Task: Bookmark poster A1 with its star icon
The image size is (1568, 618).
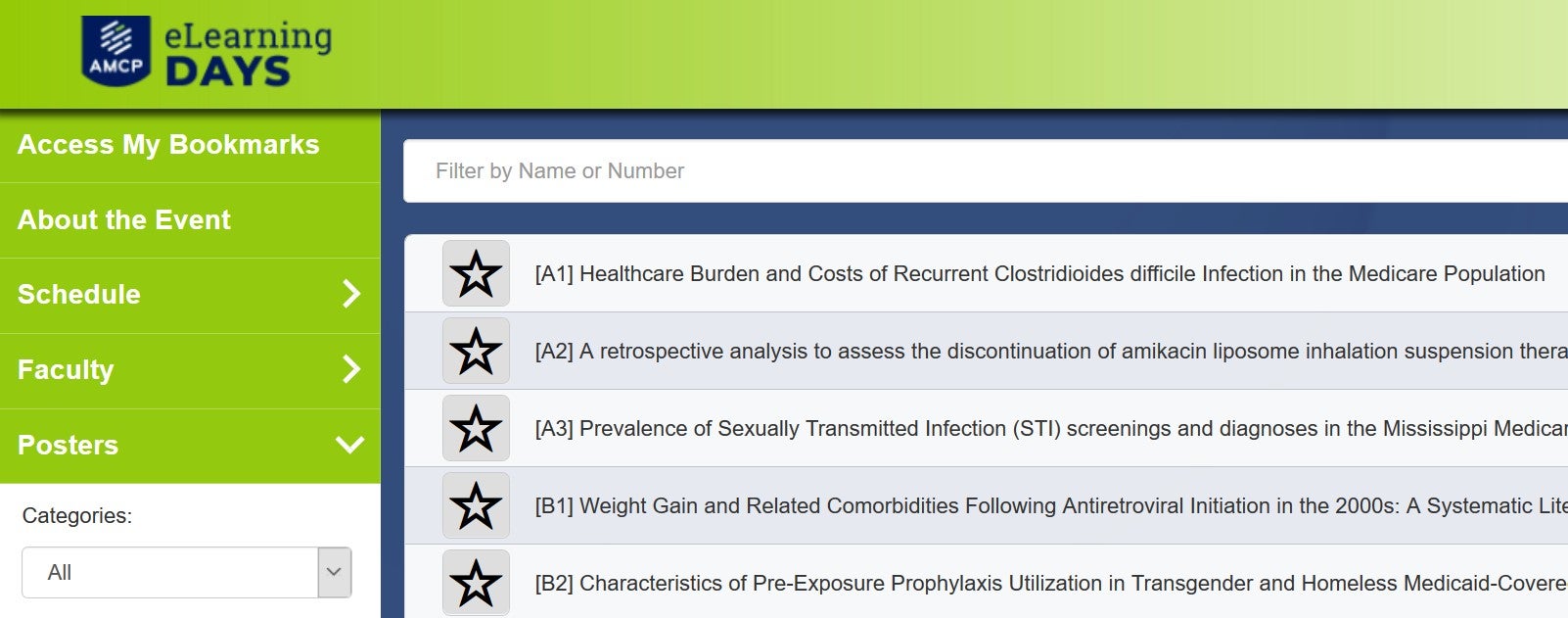Action: [x=476, y=273]
